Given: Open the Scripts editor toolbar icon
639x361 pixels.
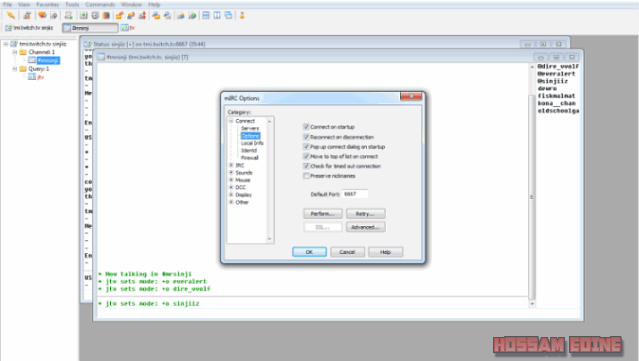Looking at the screenshot, I should click(x=68, y=15).
